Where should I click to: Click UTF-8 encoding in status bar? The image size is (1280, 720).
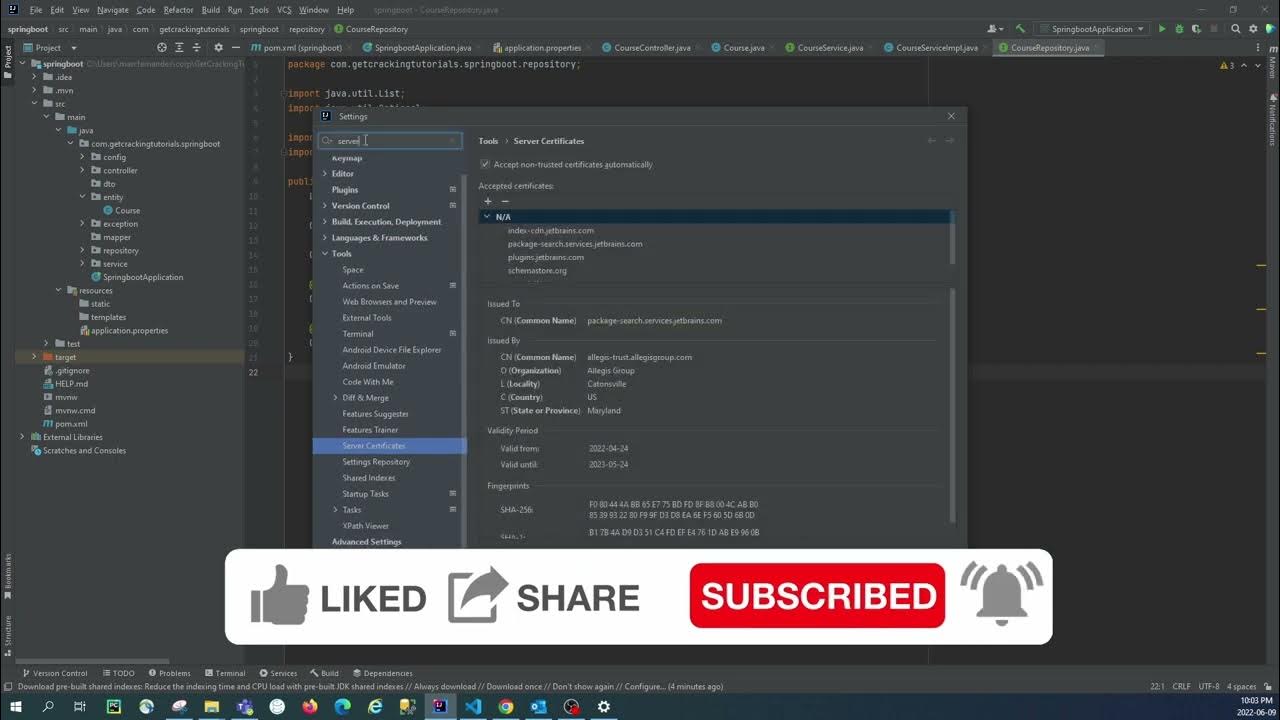[x=1208, y=687]
